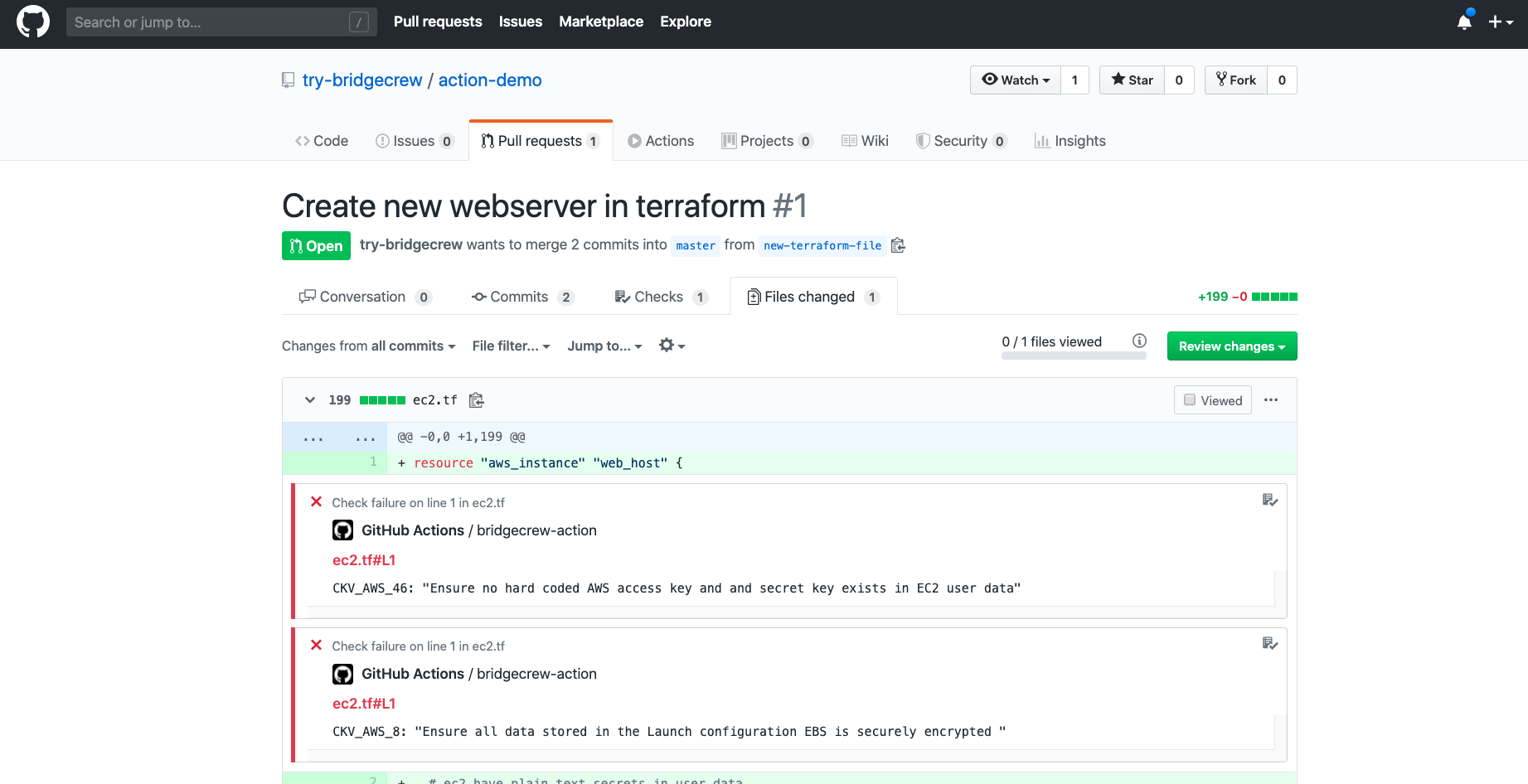The height and width of the screenshot is (784, 1528).
Task: Switch to the Issues repository tab
Action: (415, 141)
